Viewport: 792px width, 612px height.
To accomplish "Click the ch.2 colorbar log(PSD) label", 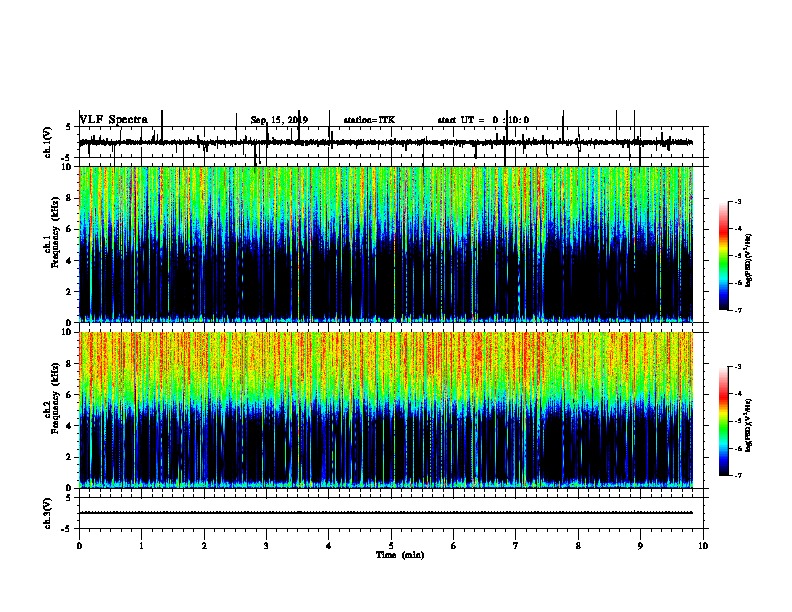I will [749, 425].
